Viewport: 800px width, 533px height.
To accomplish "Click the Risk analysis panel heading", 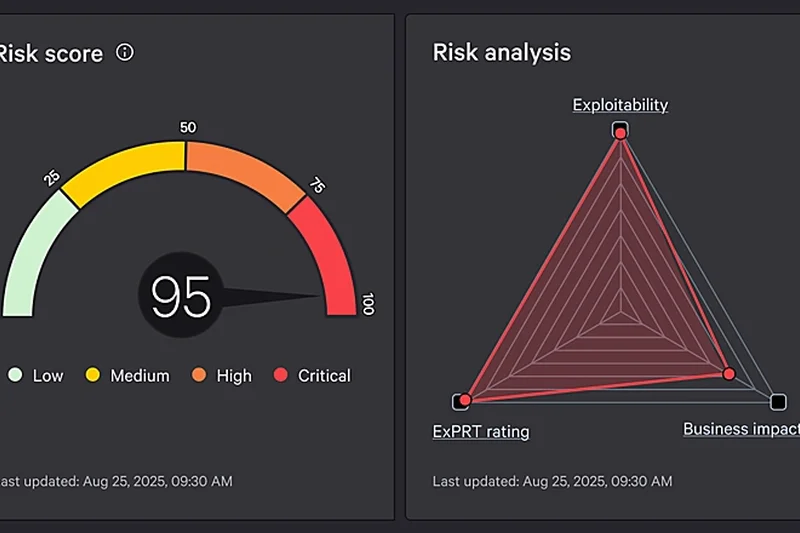I will click(x=501, y=52).
